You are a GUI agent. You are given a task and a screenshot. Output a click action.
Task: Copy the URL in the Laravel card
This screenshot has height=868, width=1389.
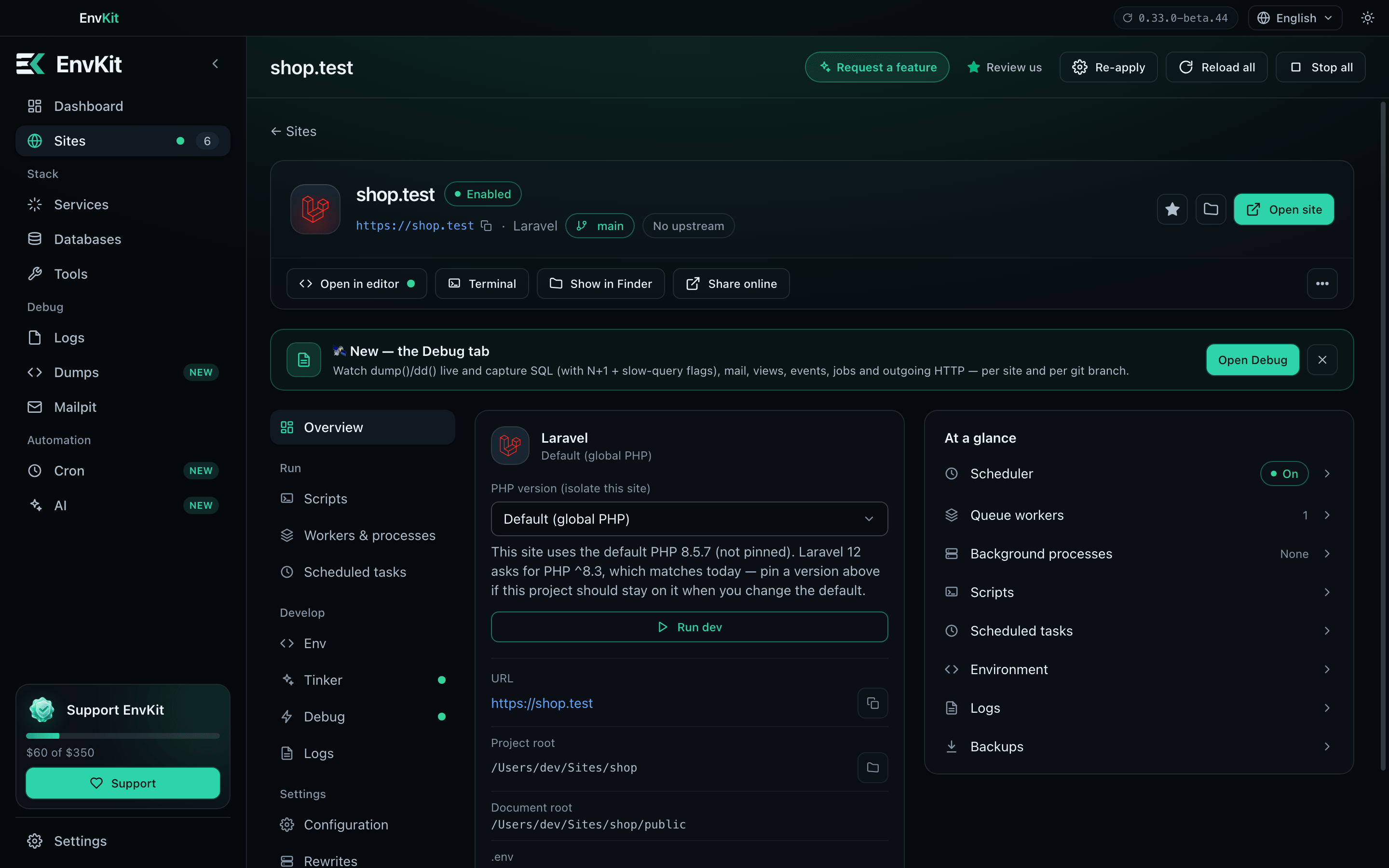click(x=872, y=703)
